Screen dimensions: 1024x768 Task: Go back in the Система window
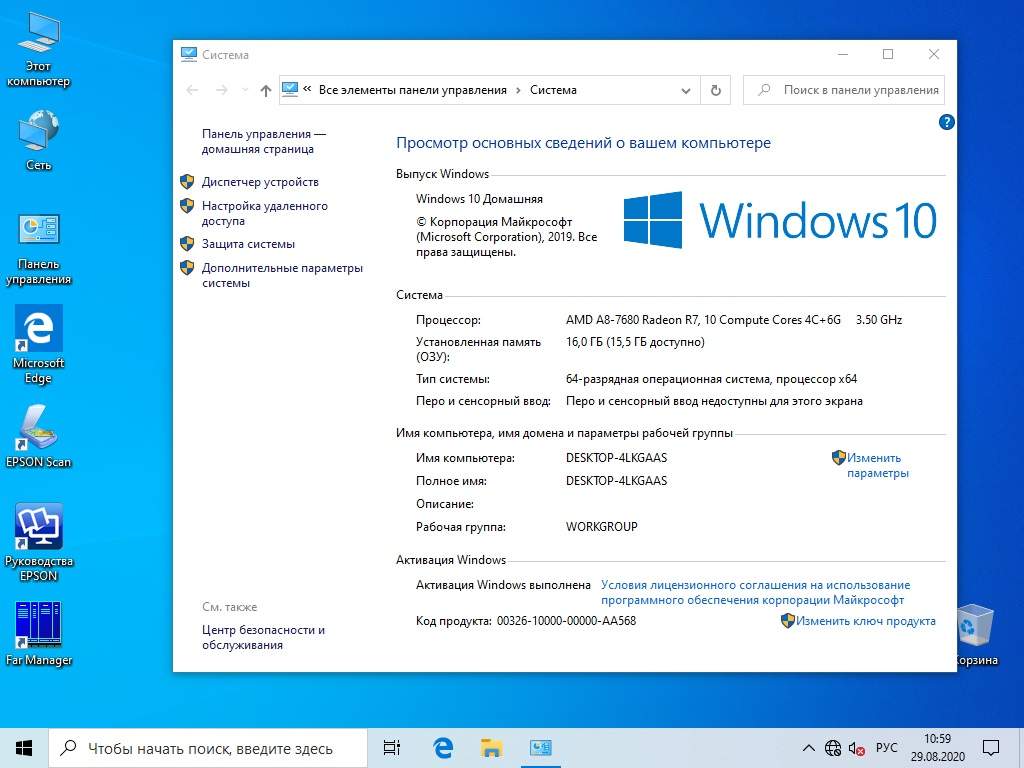(x=192, y=90)
